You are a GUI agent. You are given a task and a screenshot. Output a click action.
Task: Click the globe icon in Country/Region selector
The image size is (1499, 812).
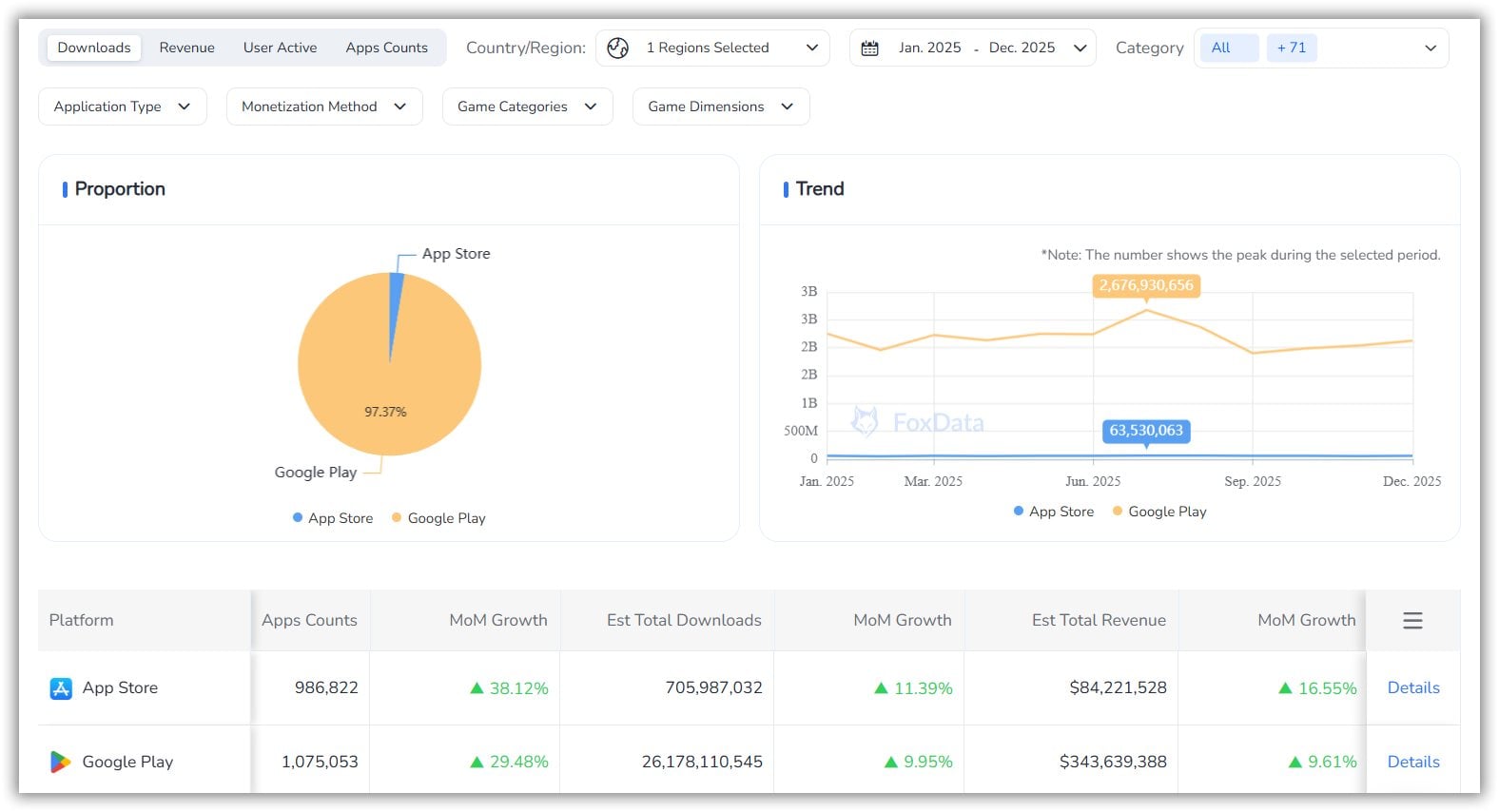[617, 48]
